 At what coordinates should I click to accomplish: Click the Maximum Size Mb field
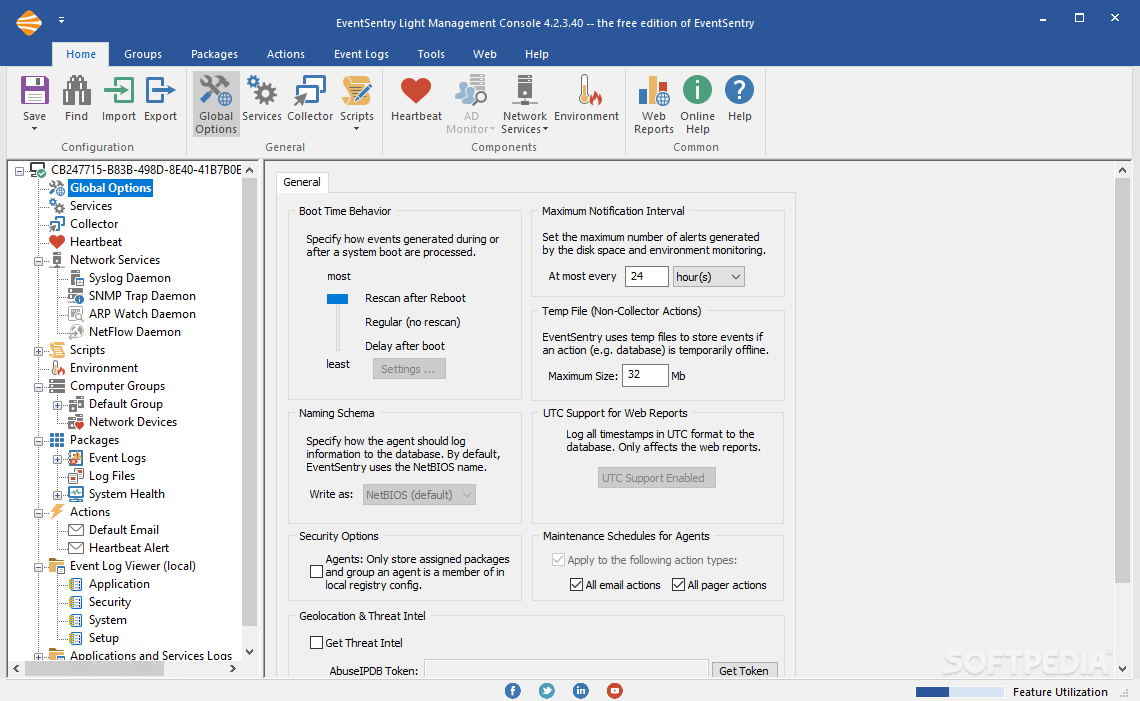pos(645,375)
